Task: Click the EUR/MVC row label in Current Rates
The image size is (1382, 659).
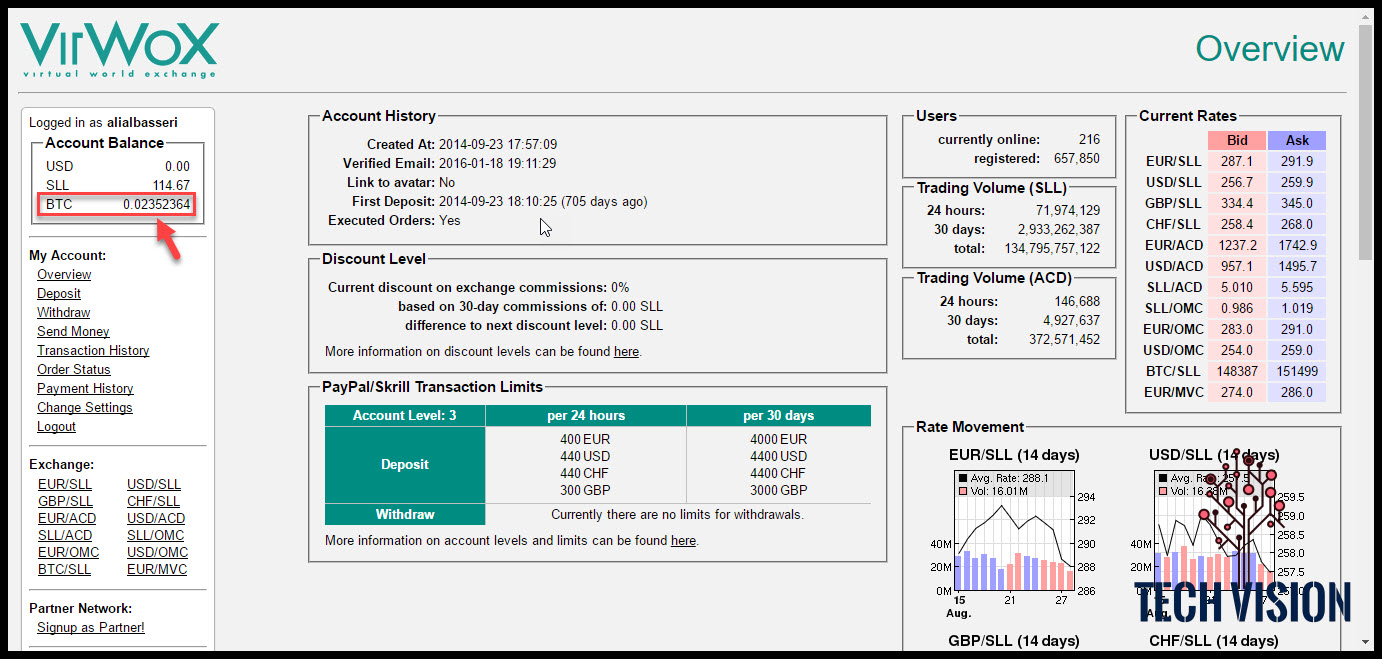Action: pyautogui.click(x=1173, y=392)
